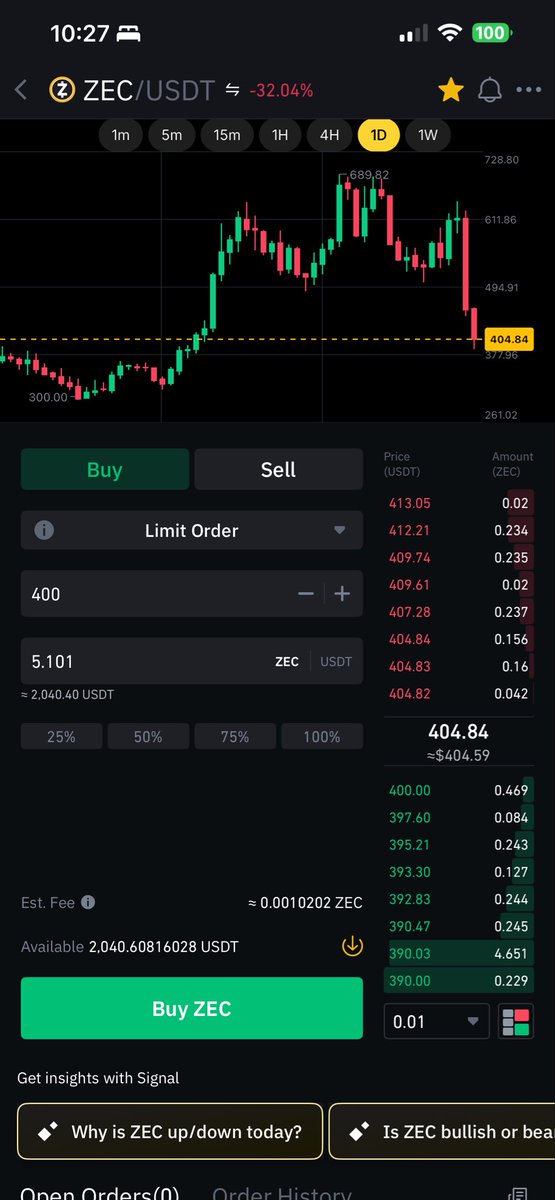Tap the bid price 390.47
This screenshot has width=555, height=1200.
(x=409, y=926)
